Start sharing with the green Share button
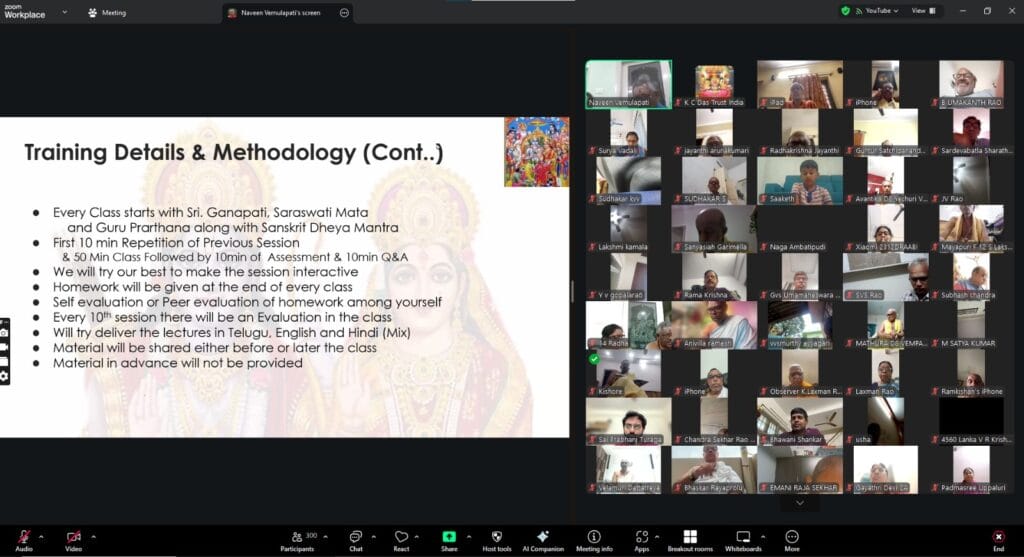The width and height of the screenshot is (1024, 557). (x=449, y=538)
